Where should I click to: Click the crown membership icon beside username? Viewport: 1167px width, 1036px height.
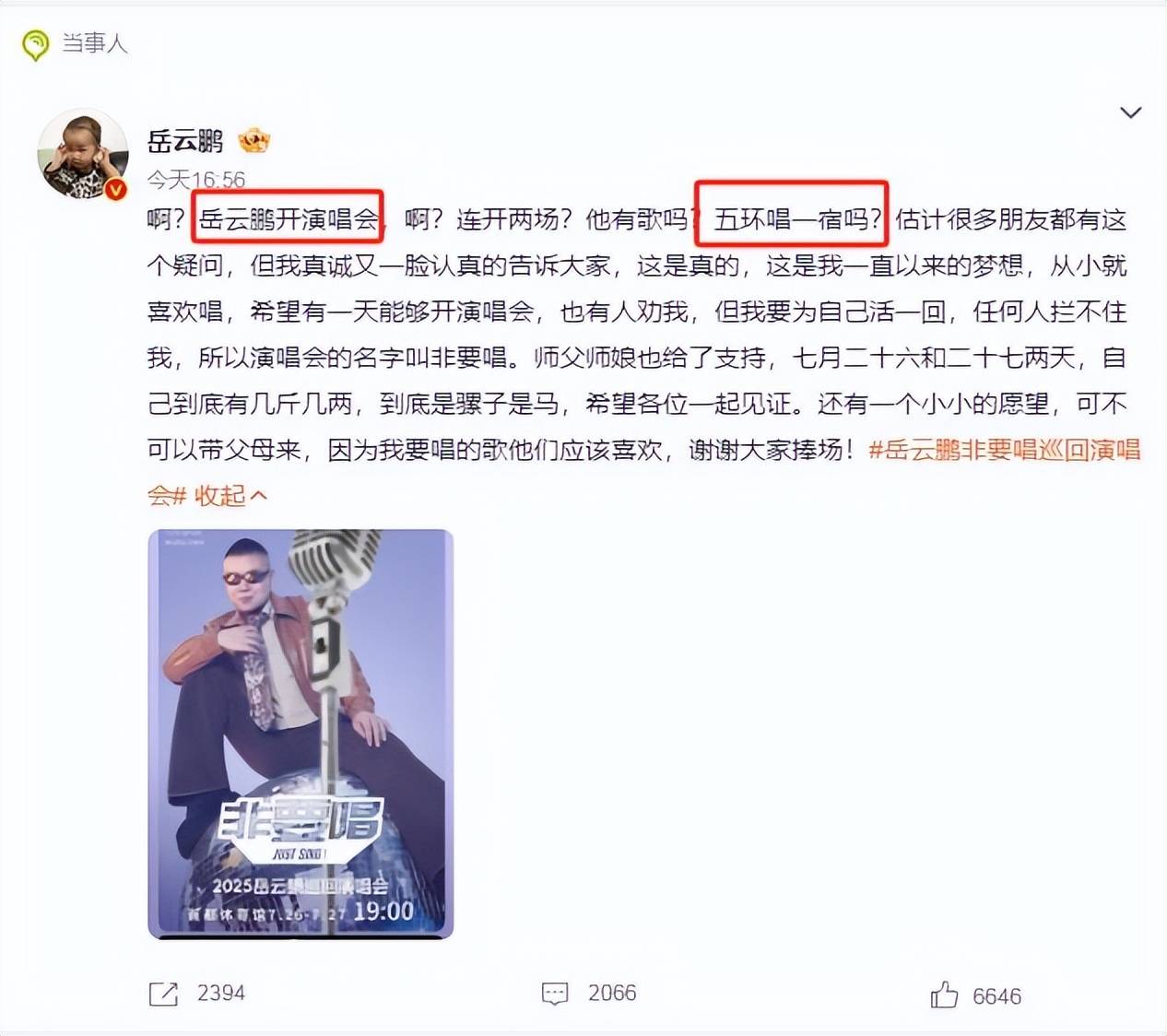(x=253, y=141)
